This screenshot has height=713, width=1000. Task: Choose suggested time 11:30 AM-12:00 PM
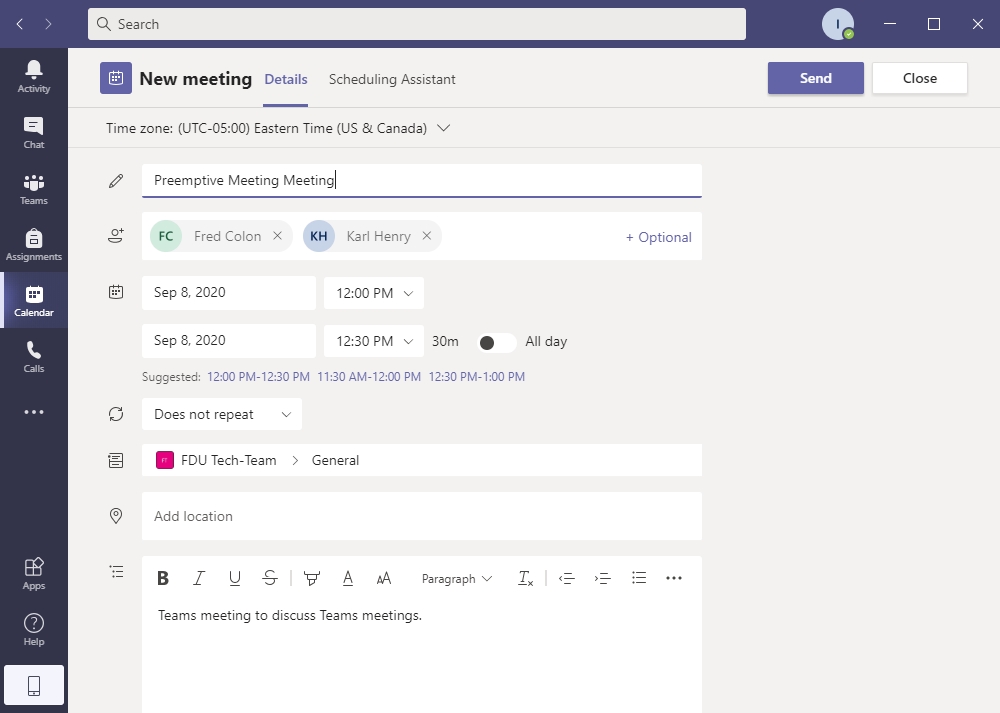pos(369,377)
